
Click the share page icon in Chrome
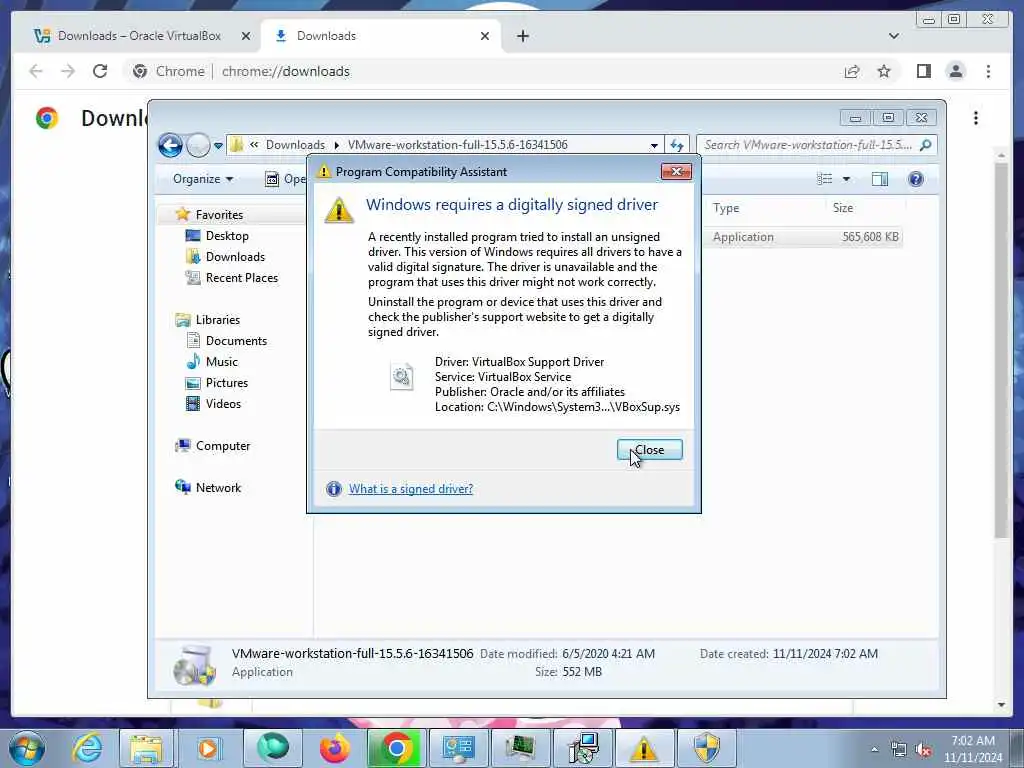pos(852,71)
